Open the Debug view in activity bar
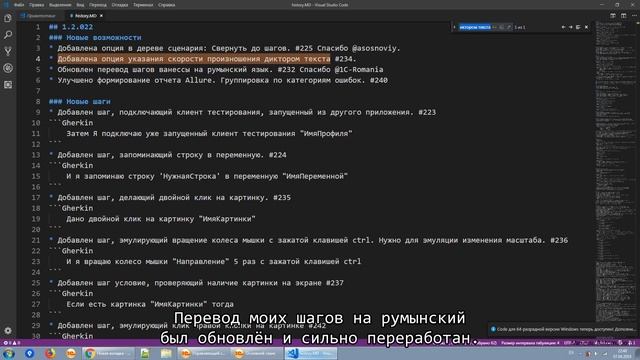Viewport: 640px width, 360px height. pyautogui.click(x=8, y=68)
